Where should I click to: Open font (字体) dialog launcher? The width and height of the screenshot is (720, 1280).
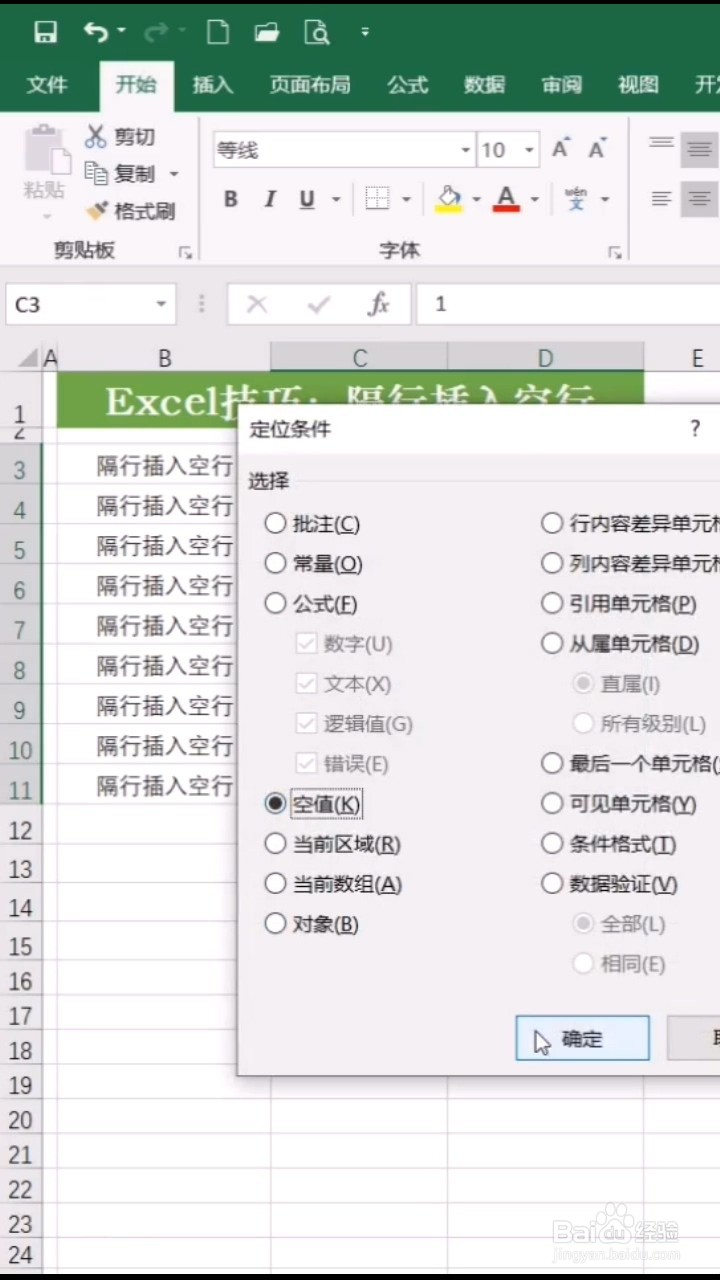(615, 253)
